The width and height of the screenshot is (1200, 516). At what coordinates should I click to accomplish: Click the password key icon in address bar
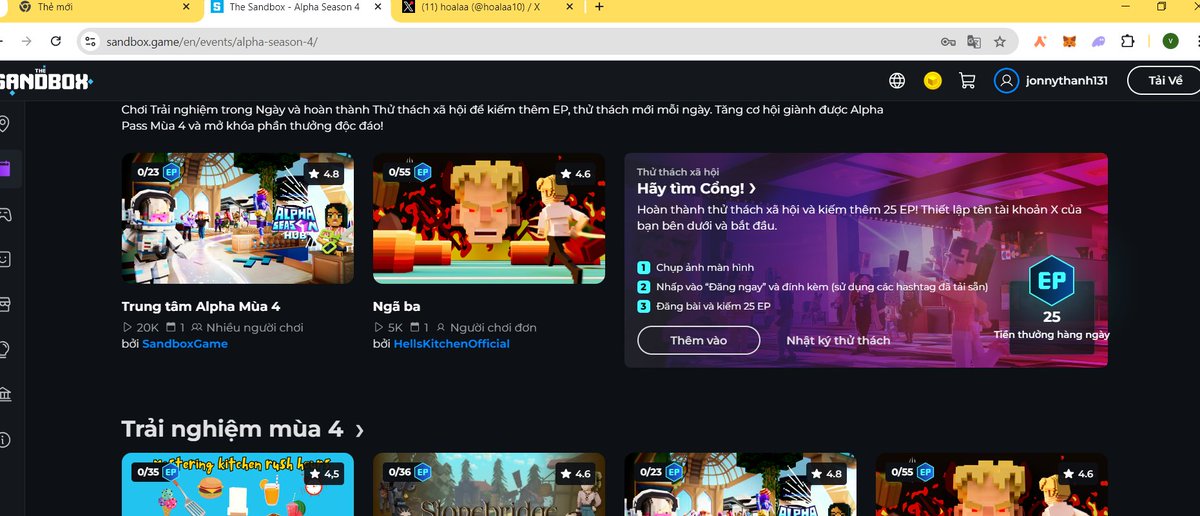pyautogui.click(x=948, y=41)
